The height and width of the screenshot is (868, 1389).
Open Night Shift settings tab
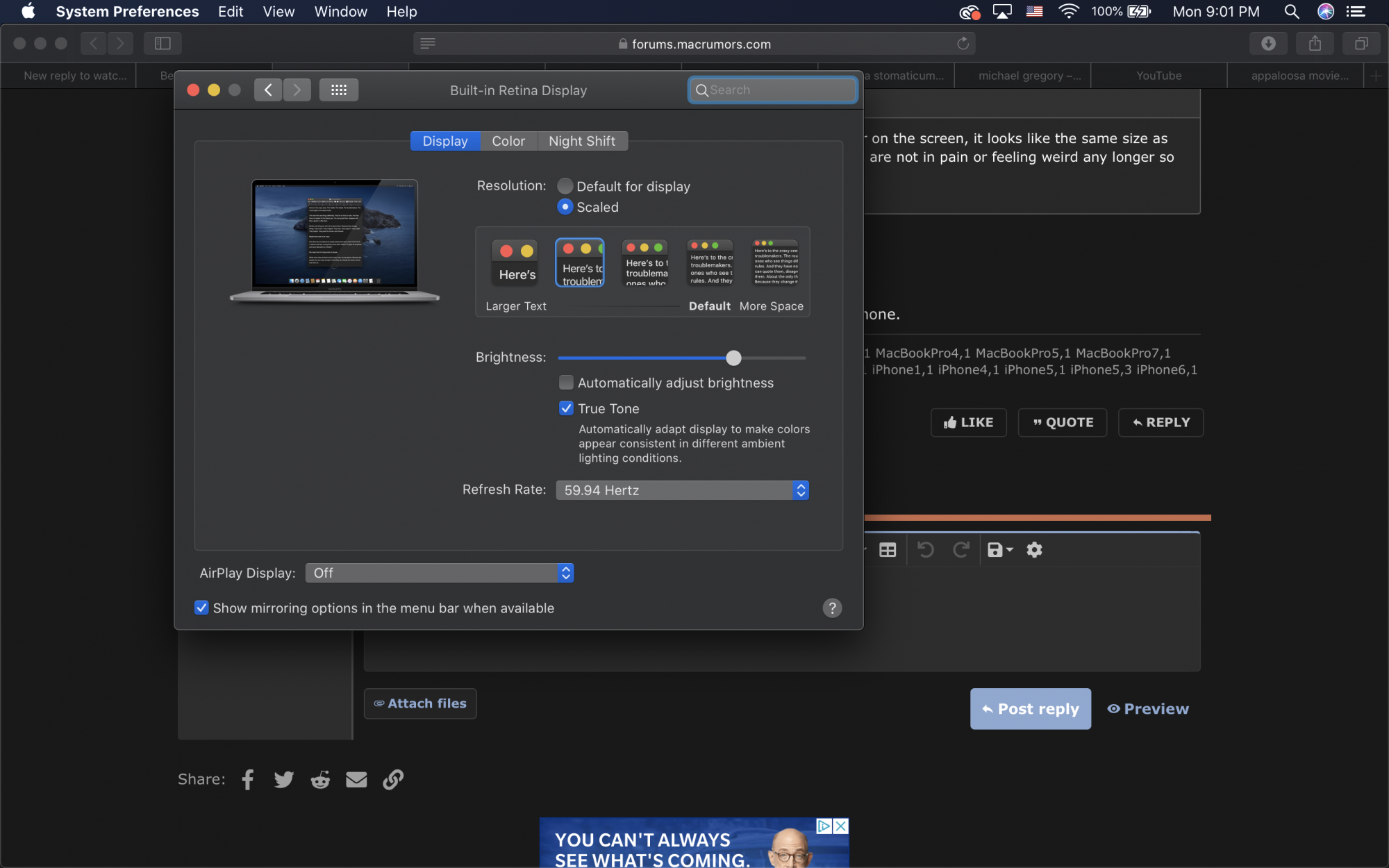pos(582,141)
